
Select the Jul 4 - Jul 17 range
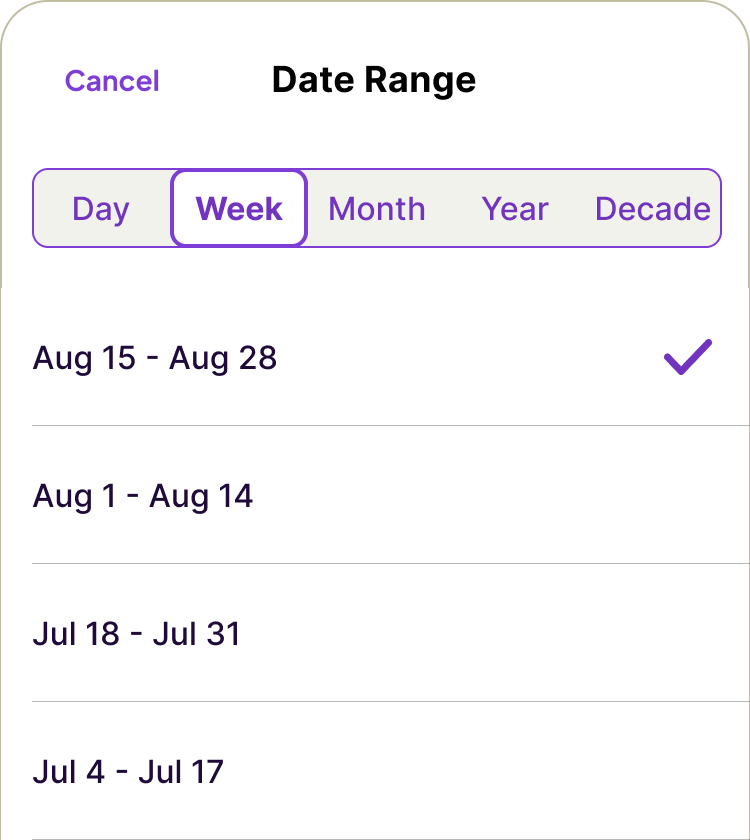(375, 772)
